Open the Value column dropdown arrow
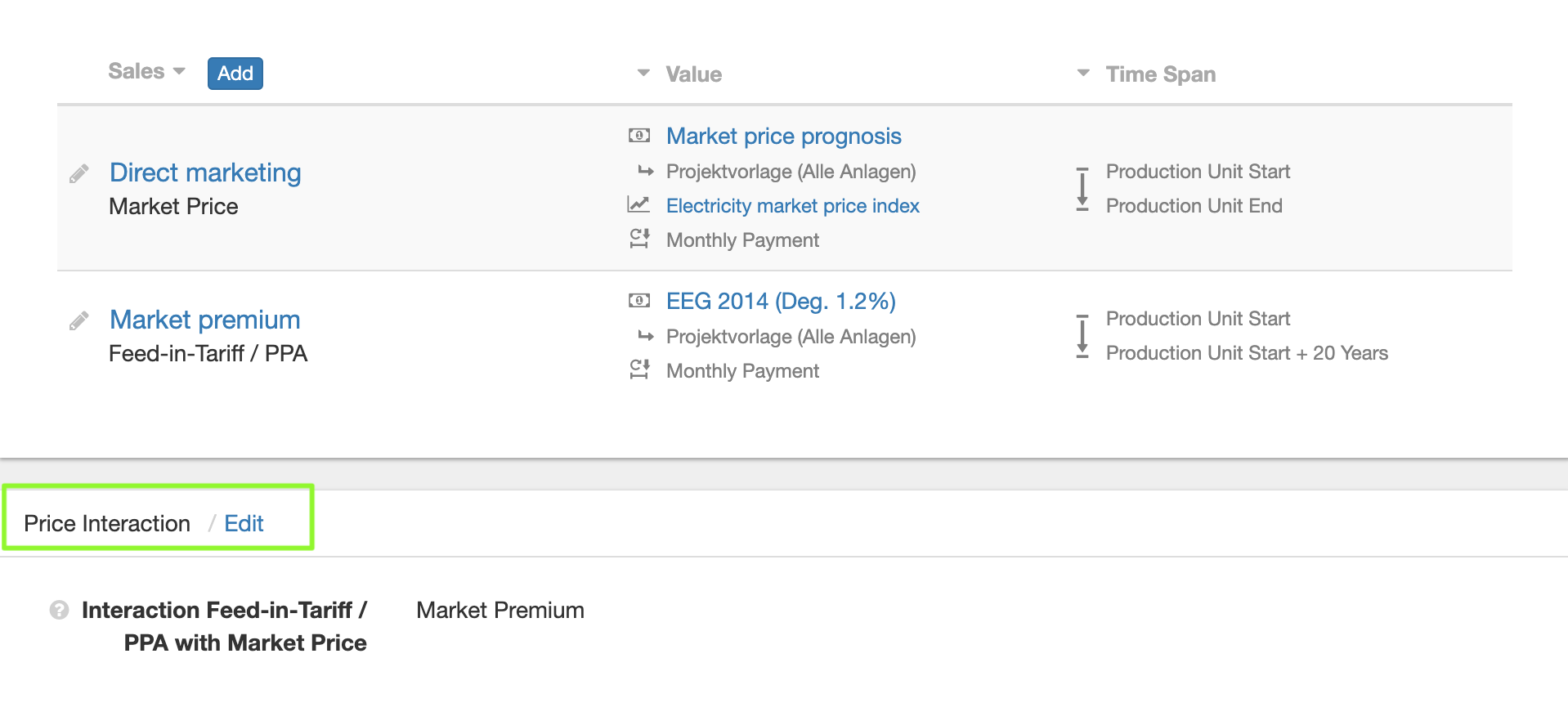This screenshot has height=703, width=1568. click(x=643, y=74)
